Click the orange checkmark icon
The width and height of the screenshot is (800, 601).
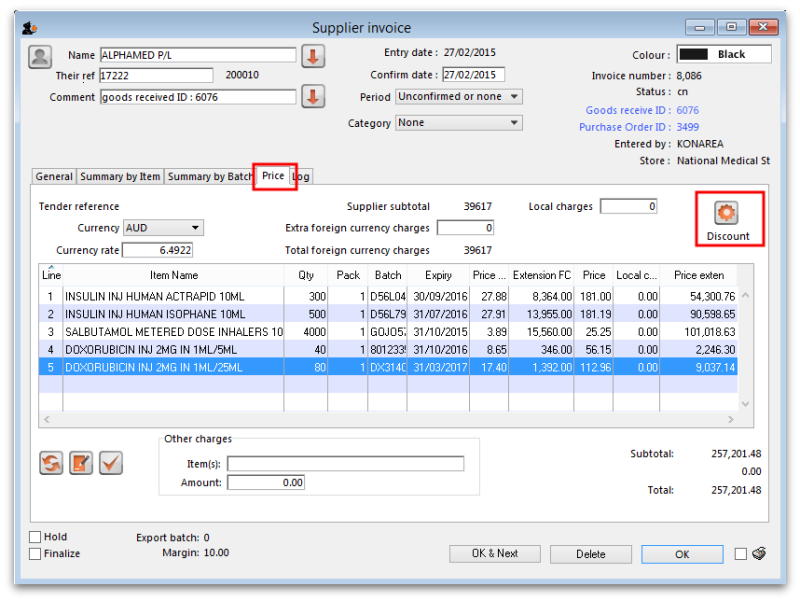(x=110, y=462)
